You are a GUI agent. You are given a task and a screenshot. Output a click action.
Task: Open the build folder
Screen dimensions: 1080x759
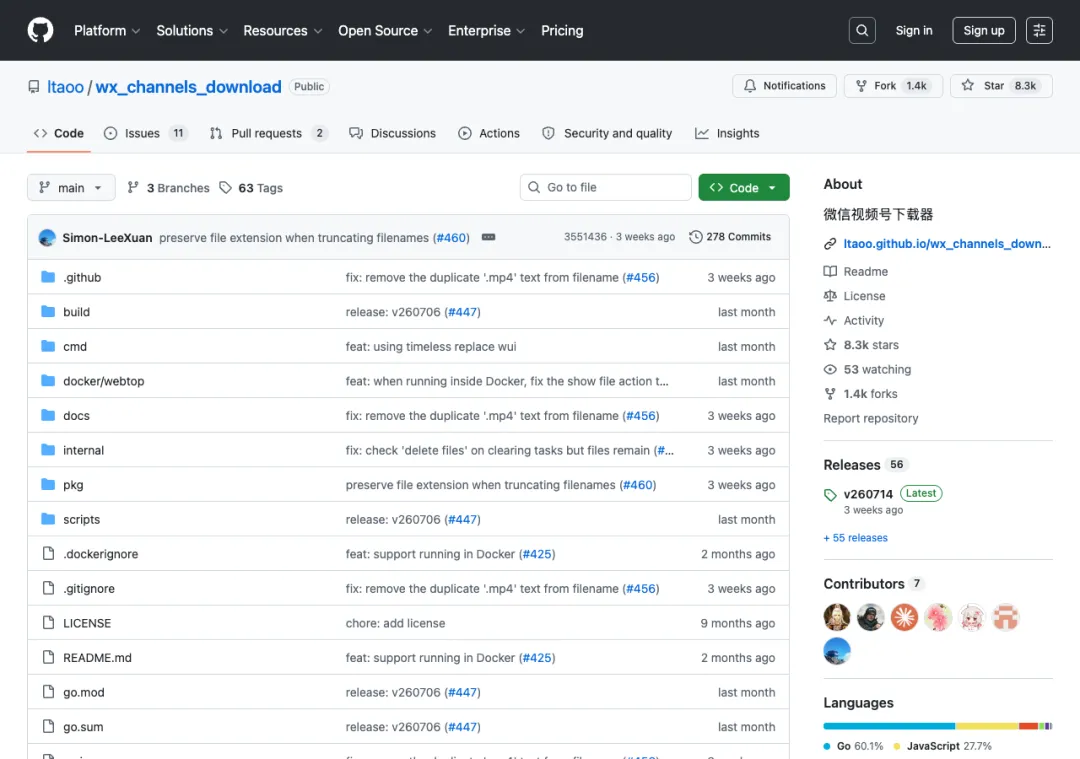(76, 312)
